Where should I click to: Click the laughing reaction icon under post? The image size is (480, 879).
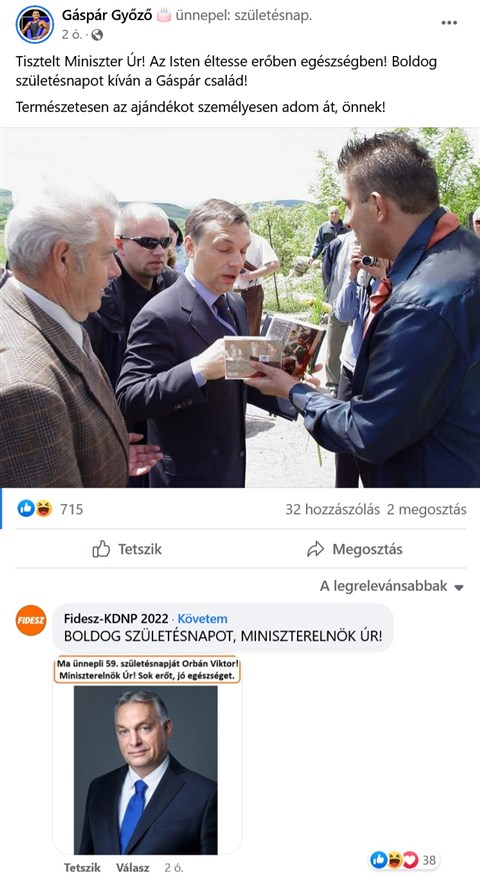pyautogui.click(x=43, y=508)
